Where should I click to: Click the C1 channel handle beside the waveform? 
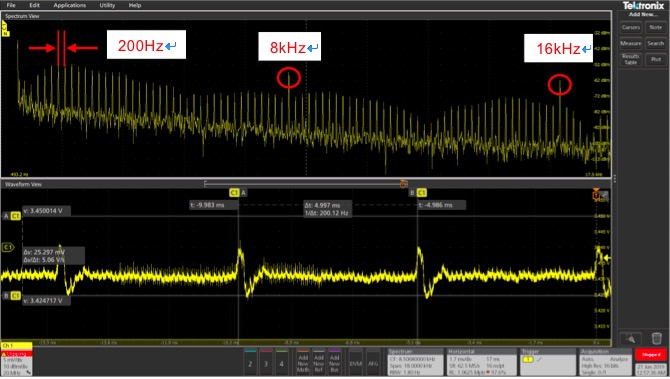[8, 247]
